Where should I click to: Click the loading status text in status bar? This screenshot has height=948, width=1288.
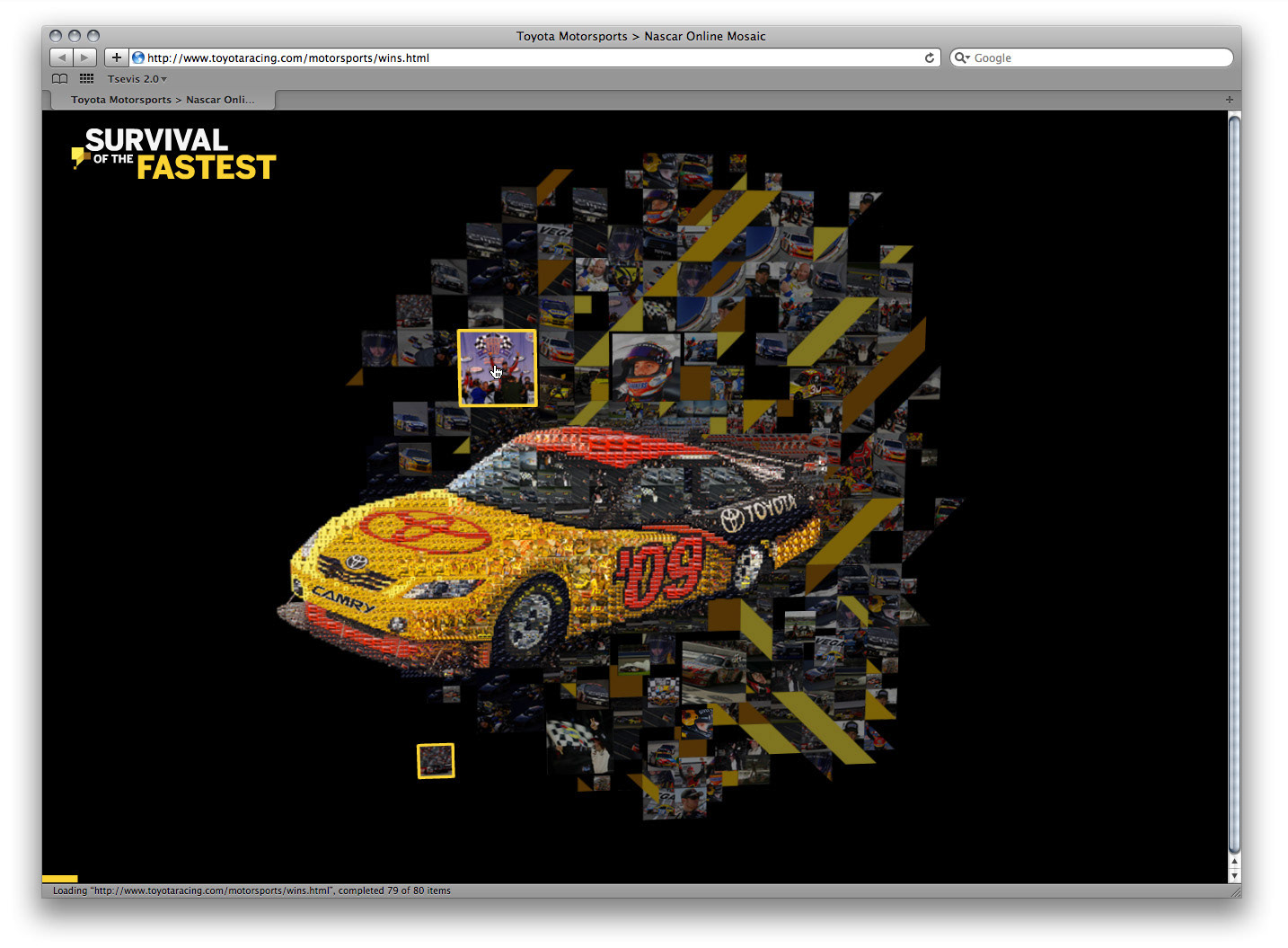tap(251, 890)
